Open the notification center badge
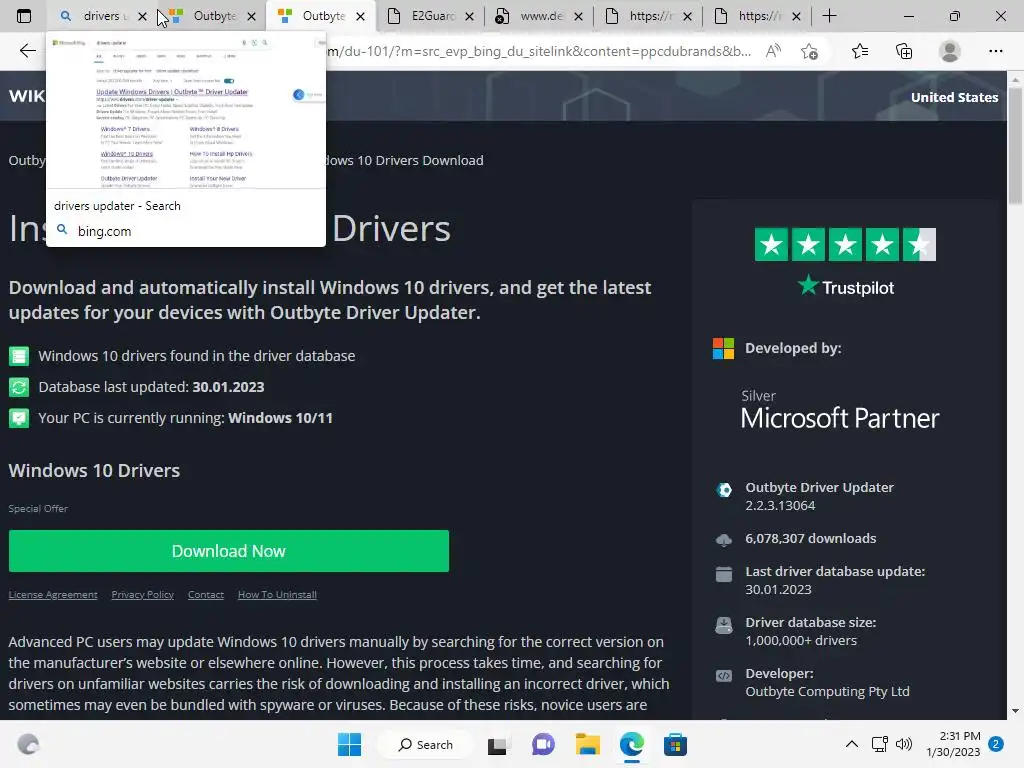This screenshot has width=1024, height=768. pos(996,744)
